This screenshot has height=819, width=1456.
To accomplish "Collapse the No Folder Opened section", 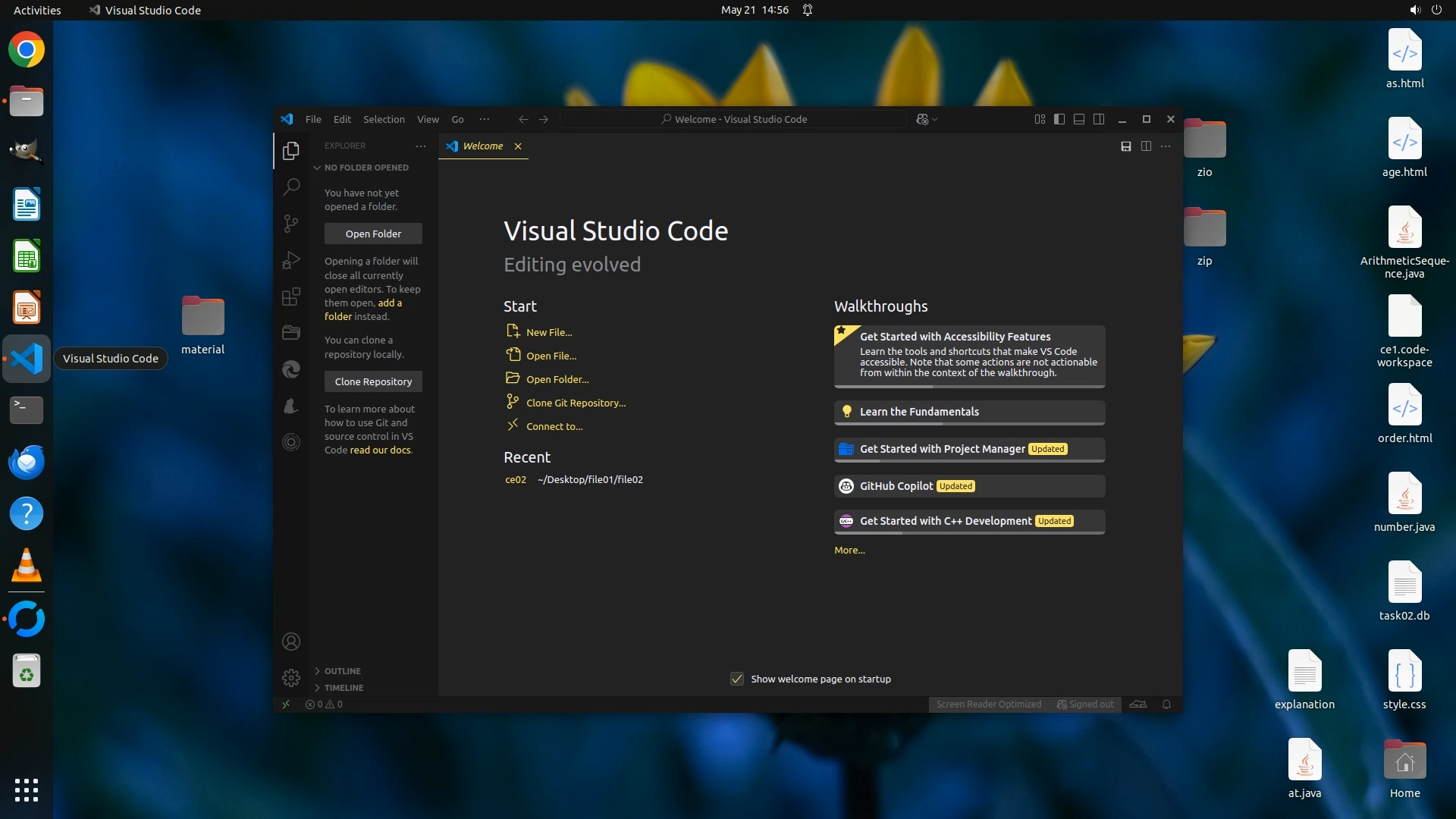I will (x=366, y=168).
